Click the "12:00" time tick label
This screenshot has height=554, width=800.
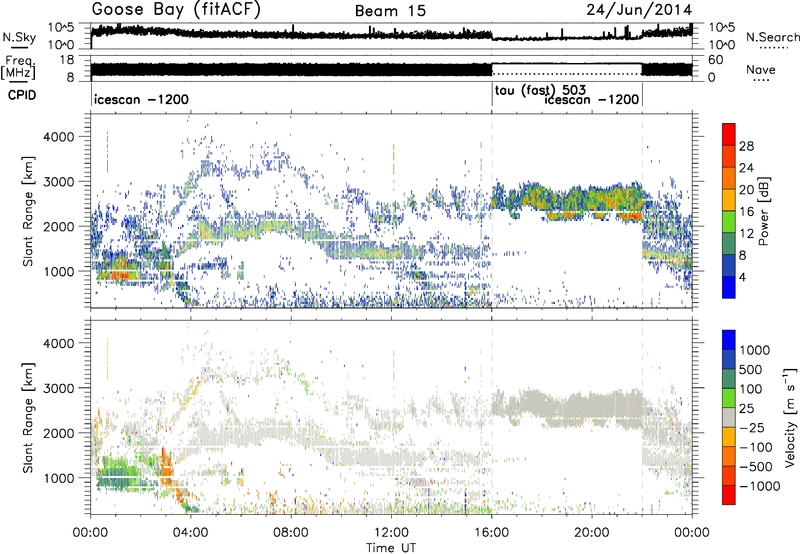(391, 533)
